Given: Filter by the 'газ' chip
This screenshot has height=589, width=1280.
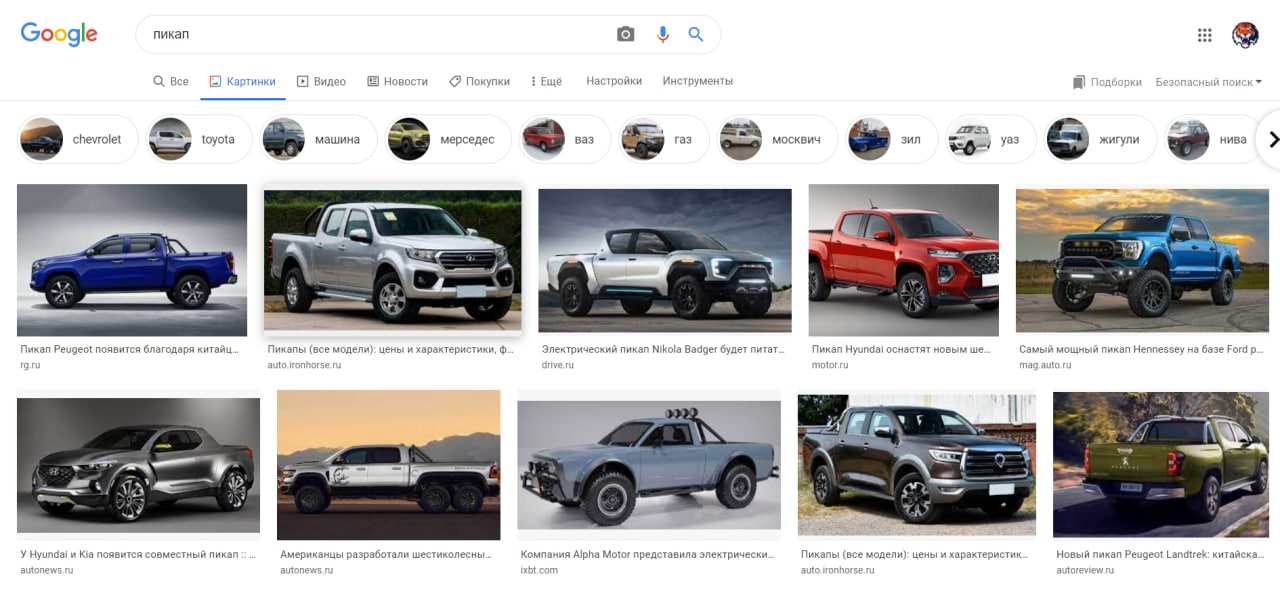Looking at the screenshot, I should click(x=664, y=139).
